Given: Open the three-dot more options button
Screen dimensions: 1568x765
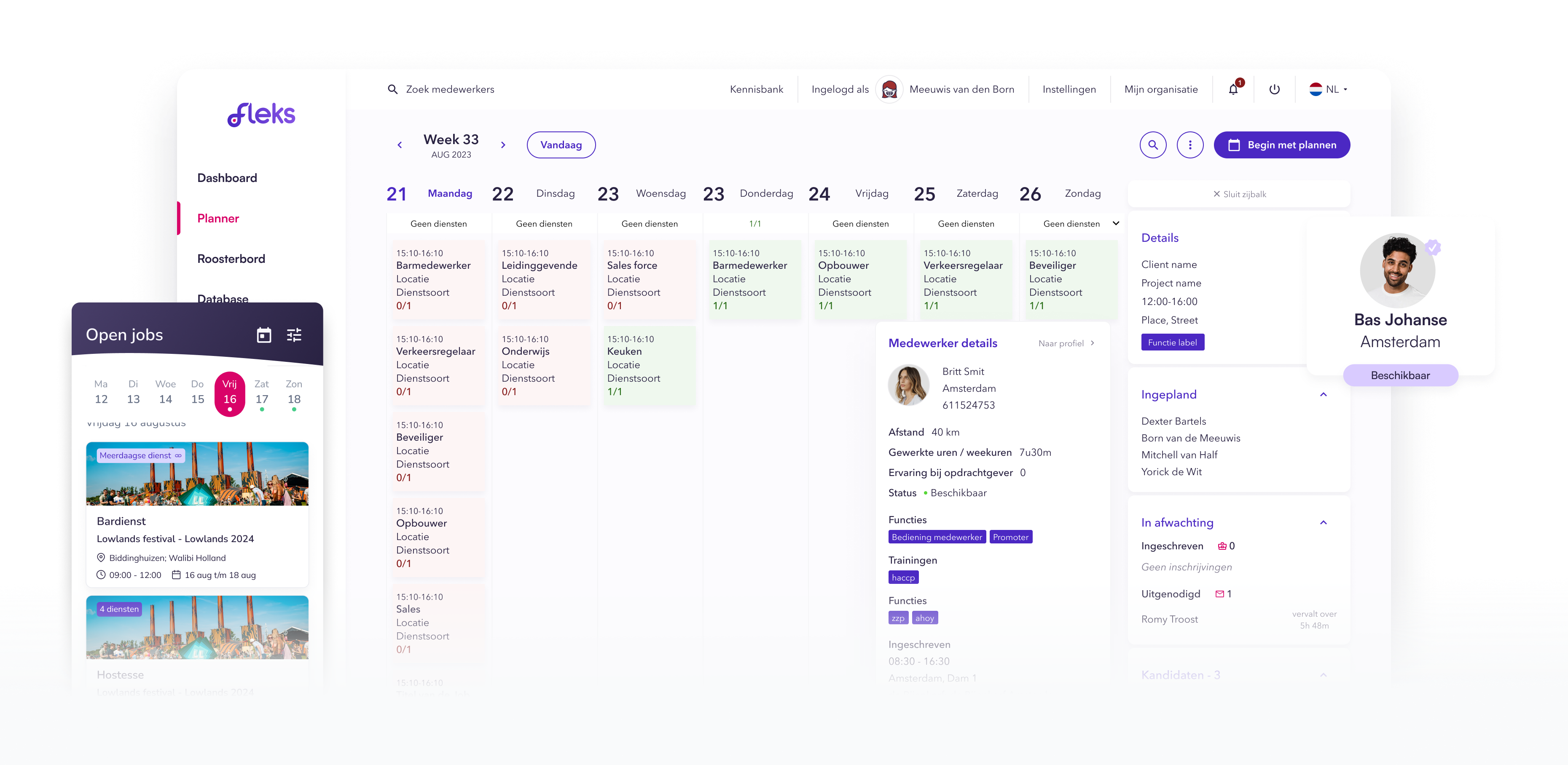Looking at the screenshot, I should point(1190,145).
